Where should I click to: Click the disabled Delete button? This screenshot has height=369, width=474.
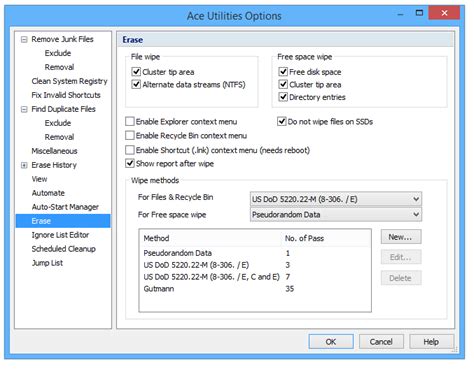tap(401, 278)
